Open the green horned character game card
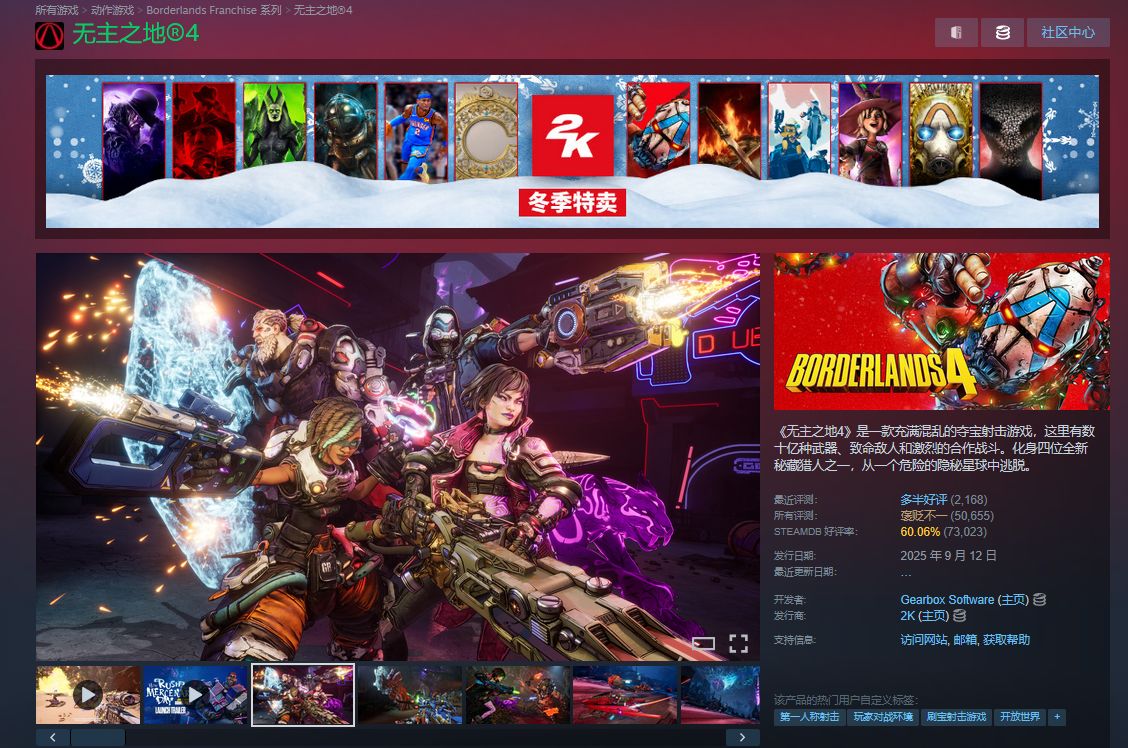Screen dimensions: 1128x748 point(275,127)
